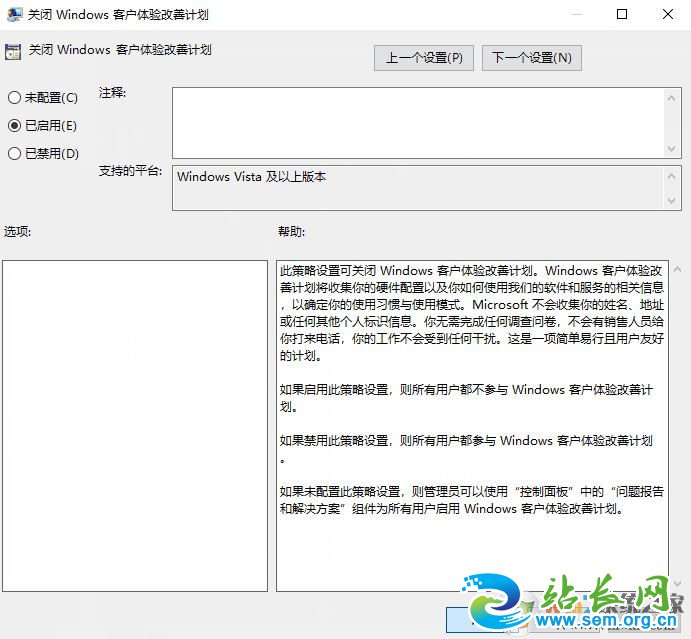Click the help paragraph starting 如果禁用此策略设置
691x639 pixels.
click(466, 449)
